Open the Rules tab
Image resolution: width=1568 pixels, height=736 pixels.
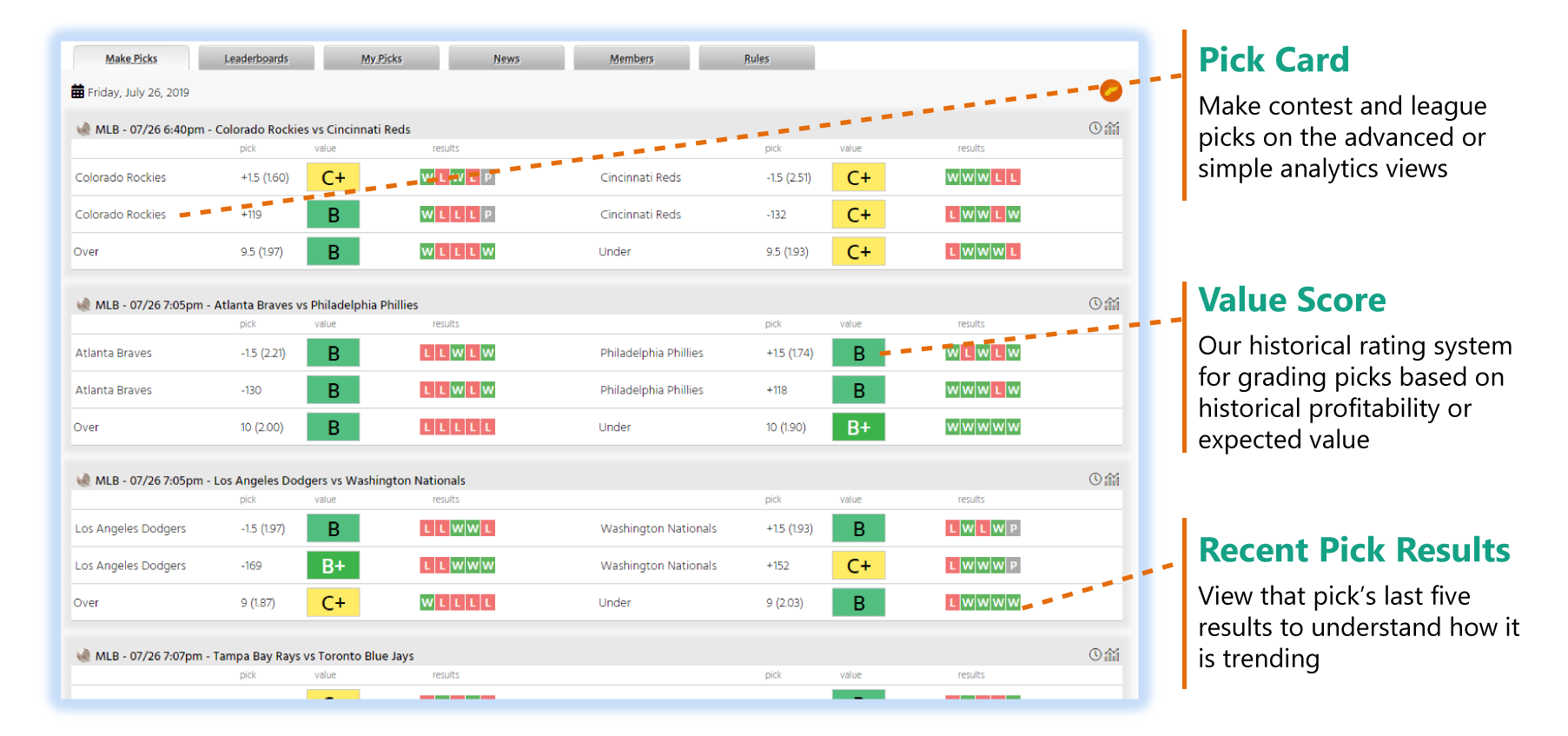click(x=757, y=58)
